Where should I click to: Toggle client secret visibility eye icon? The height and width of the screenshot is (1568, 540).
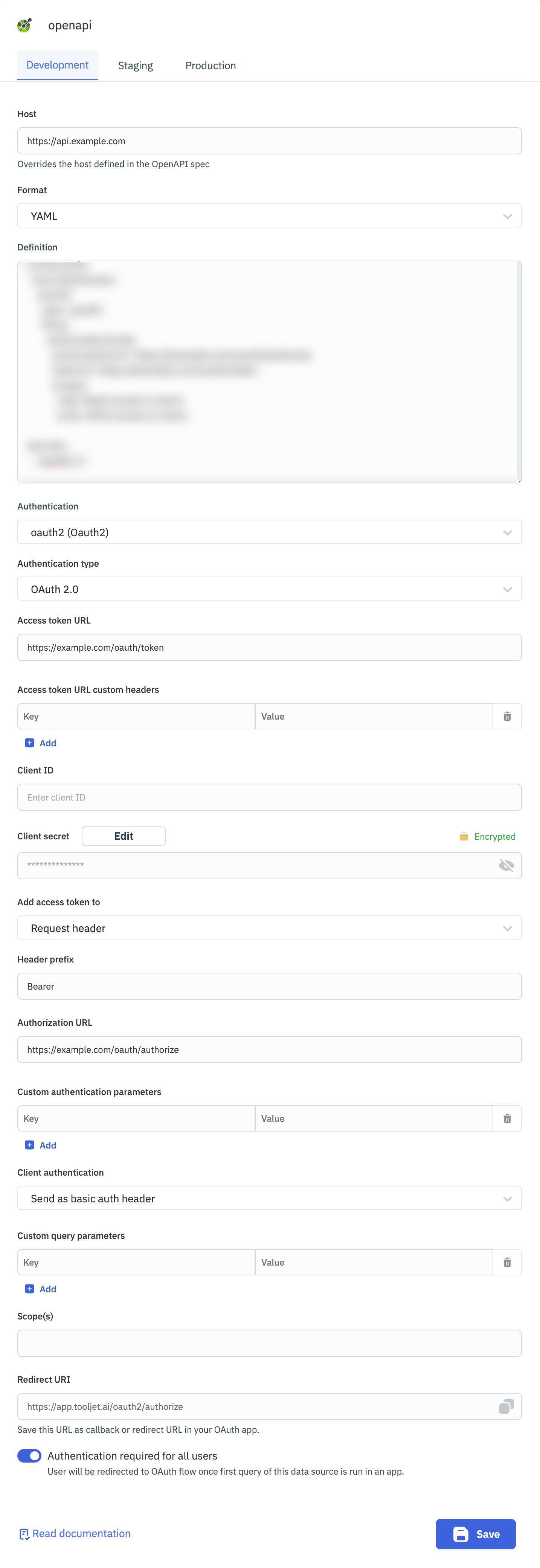coord(505,865)
